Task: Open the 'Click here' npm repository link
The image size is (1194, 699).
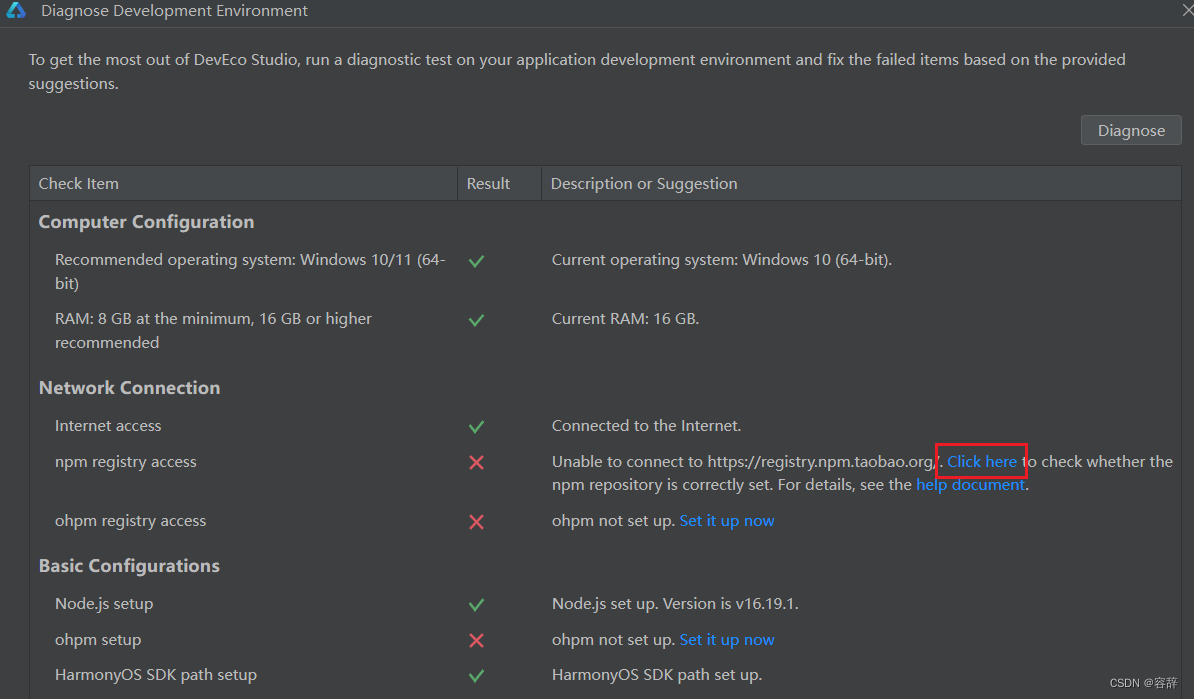Action: [x=982, y=461]
